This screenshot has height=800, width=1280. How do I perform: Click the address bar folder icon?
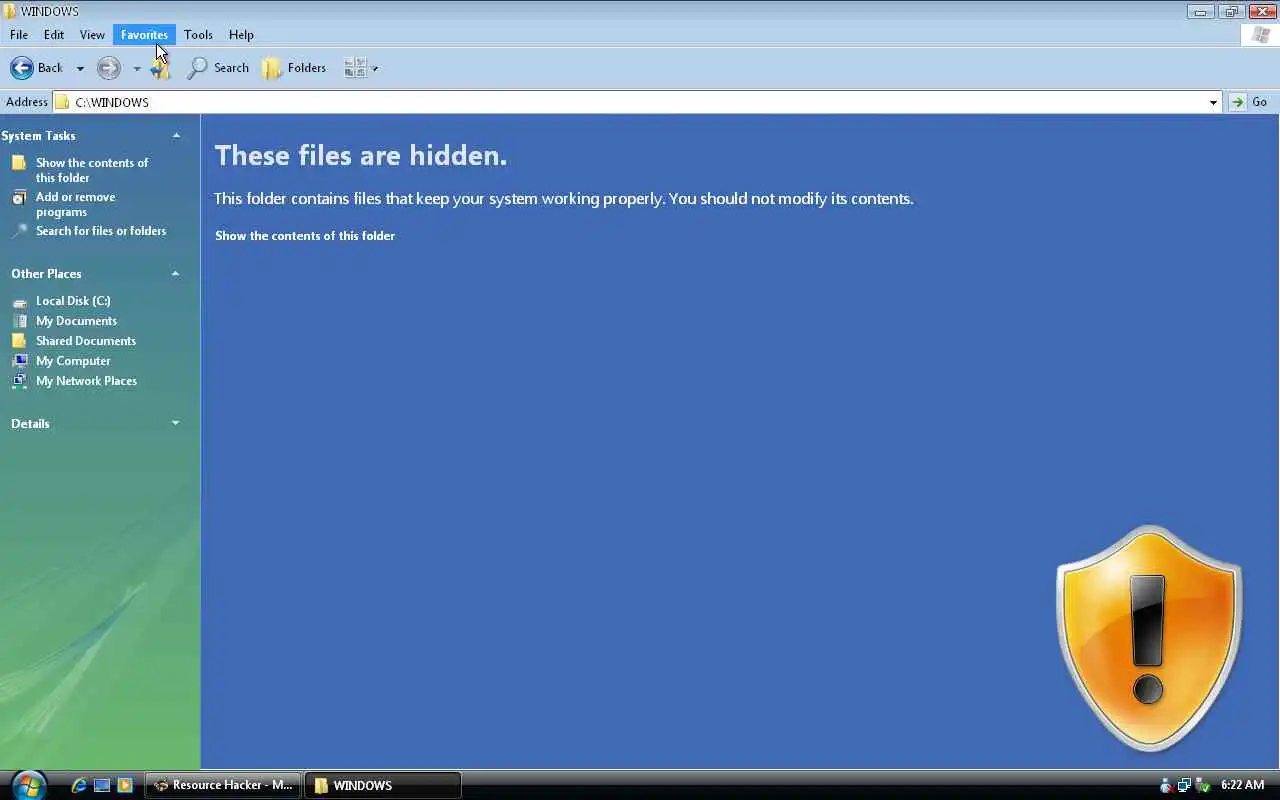(62, 102)
